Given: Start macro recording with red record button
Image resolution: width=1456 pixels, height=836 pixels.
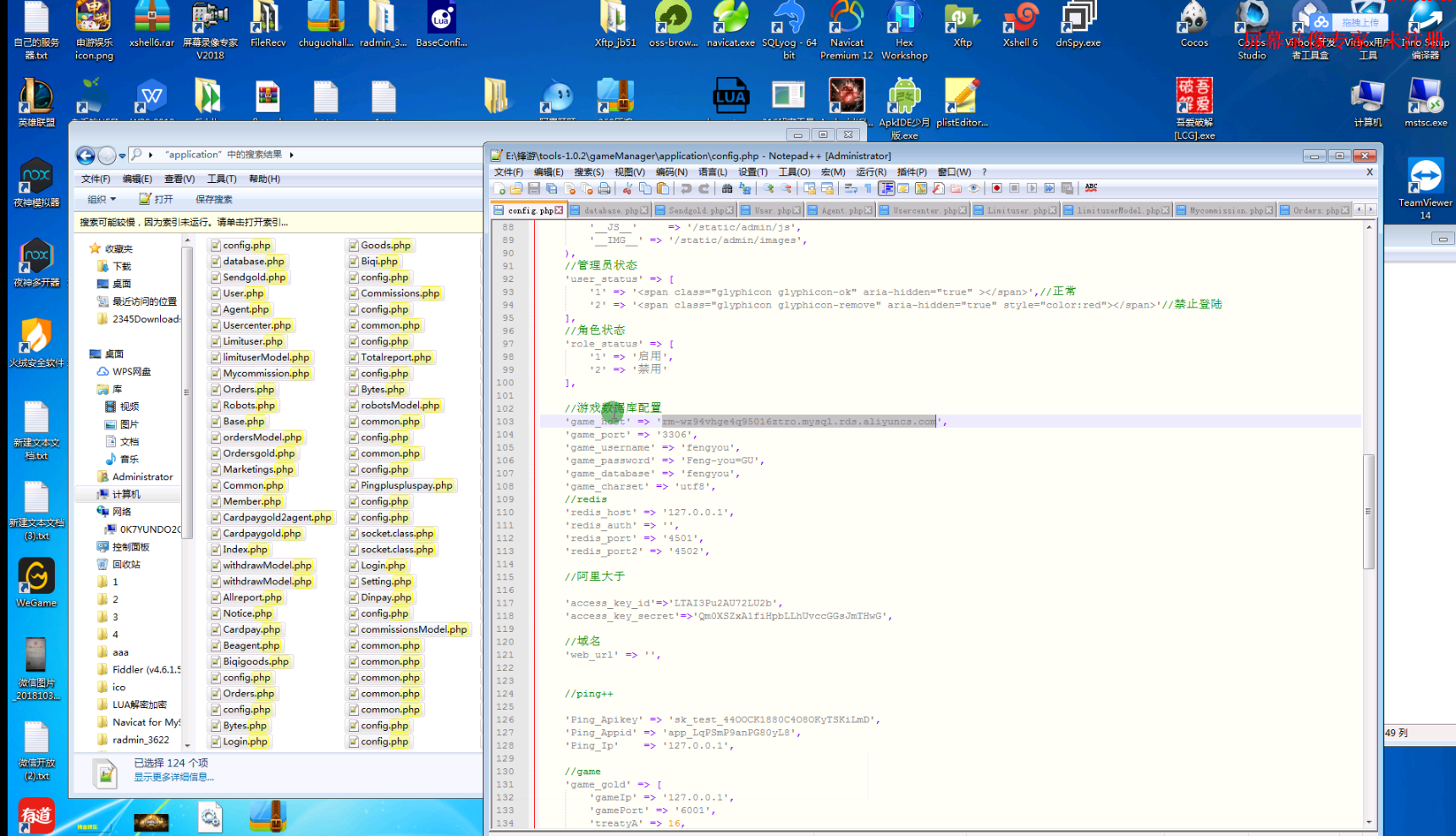Looking at the screenshot, I should click(x=996, y=189).
